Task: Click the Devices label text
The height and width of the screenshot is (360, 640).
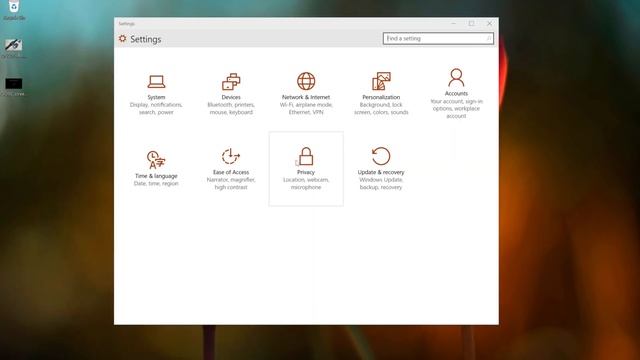Action: pos(231,97)
